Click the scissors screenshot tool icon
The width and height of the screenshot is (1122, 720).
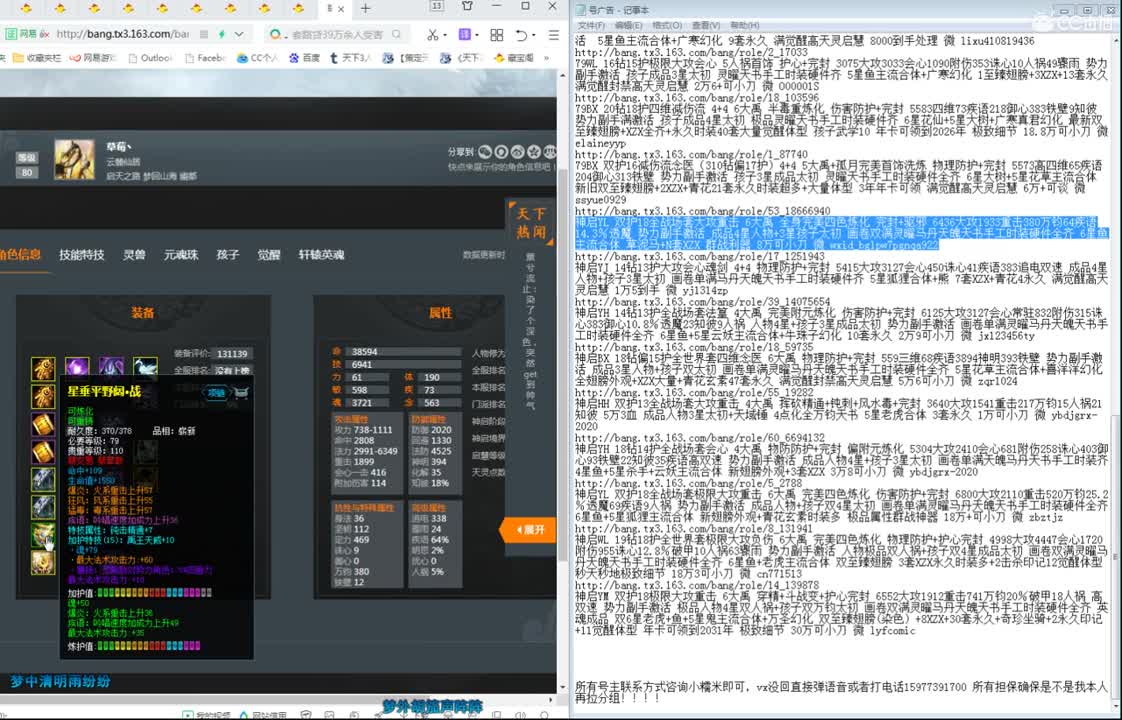coord(432,35)
